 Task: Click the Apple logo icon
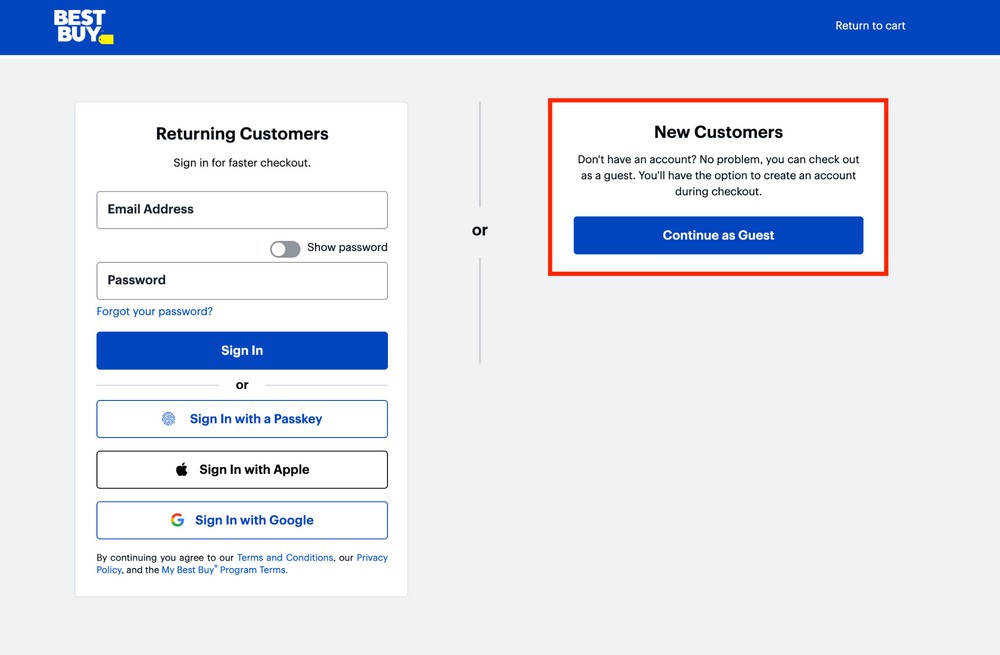tap(182, 469)
